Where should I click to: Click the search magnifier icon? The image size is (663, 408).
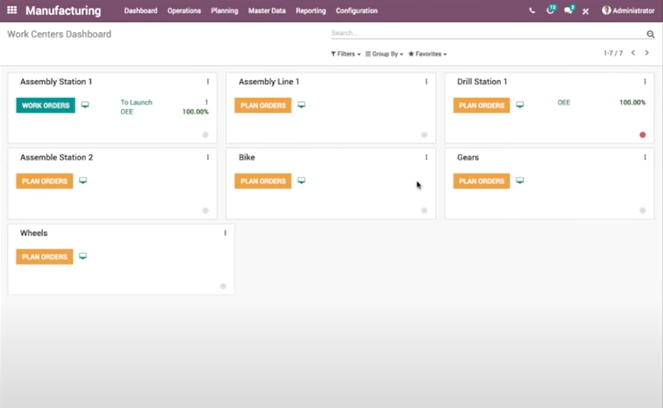(650, 34)
